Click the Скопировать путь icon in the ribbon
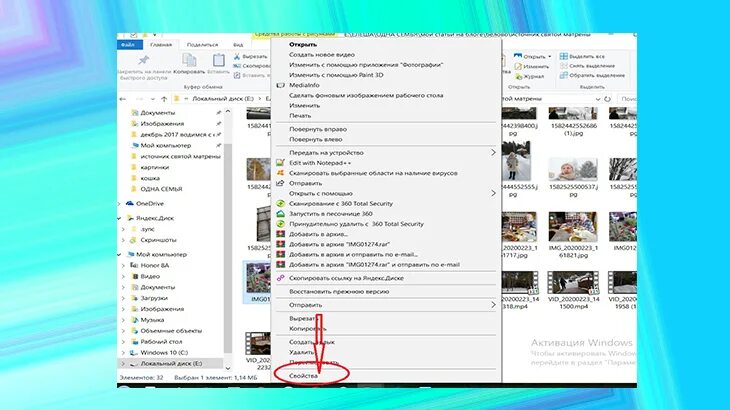Image resolution: width=730 pixels, height=410 pixels. (x=237, y=66)
